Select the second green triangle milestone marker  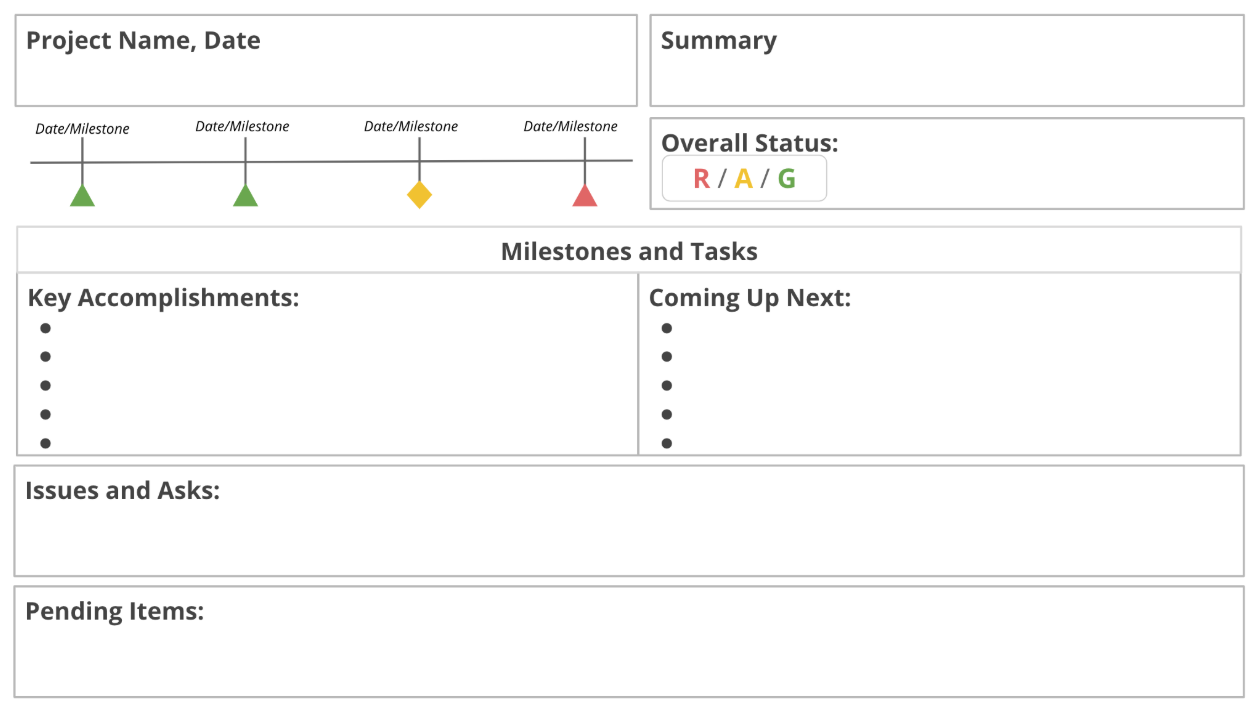(245, 196)
